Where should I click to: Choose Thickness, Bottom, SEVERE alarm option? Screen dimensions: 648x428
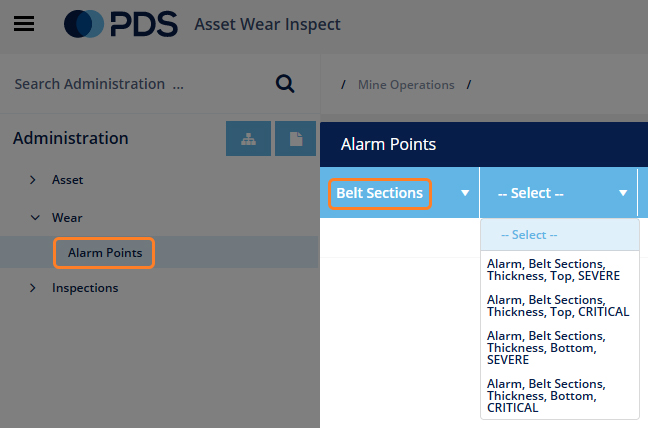pos(560,348)
